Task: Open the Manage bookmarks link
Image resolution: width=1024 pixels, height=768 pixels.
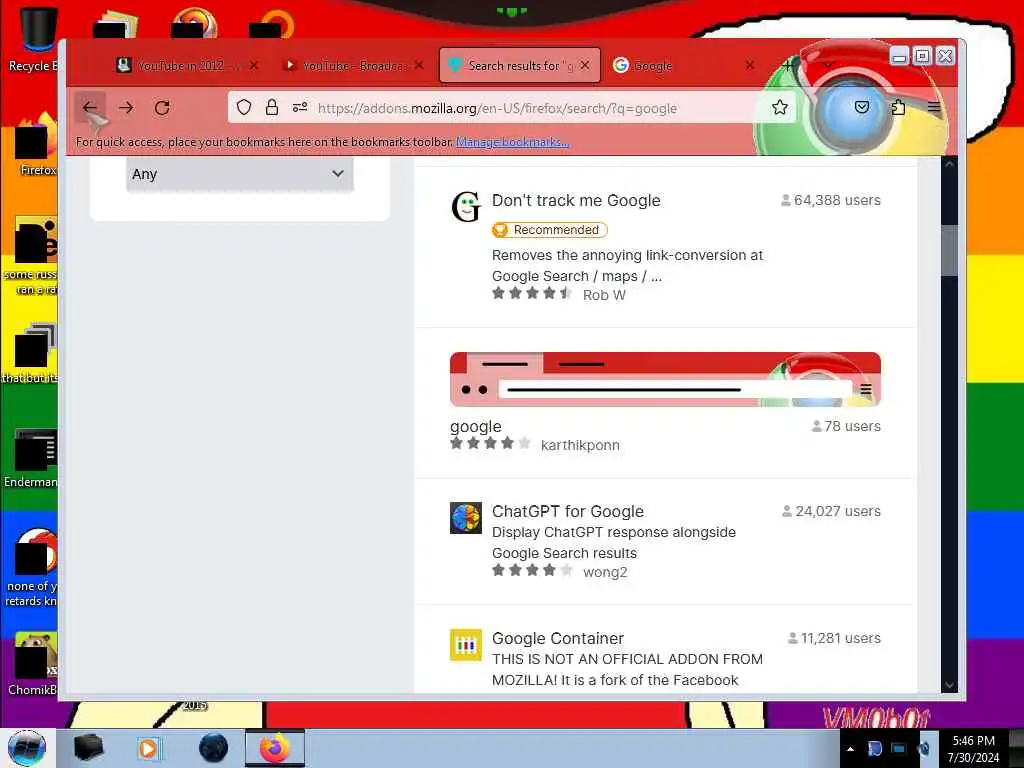Action: pyautogui.click(x=513, y=142)
